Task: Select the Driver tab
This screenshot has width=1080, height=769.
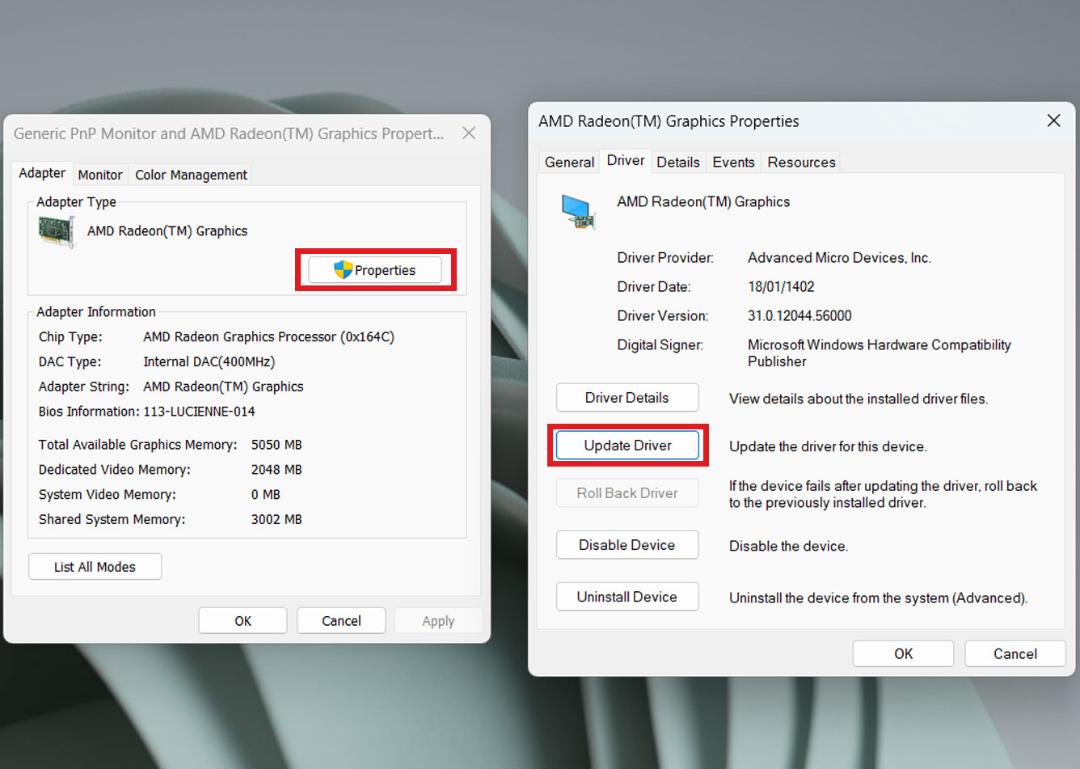Action: pyautogui.click(x=625, y=161)
